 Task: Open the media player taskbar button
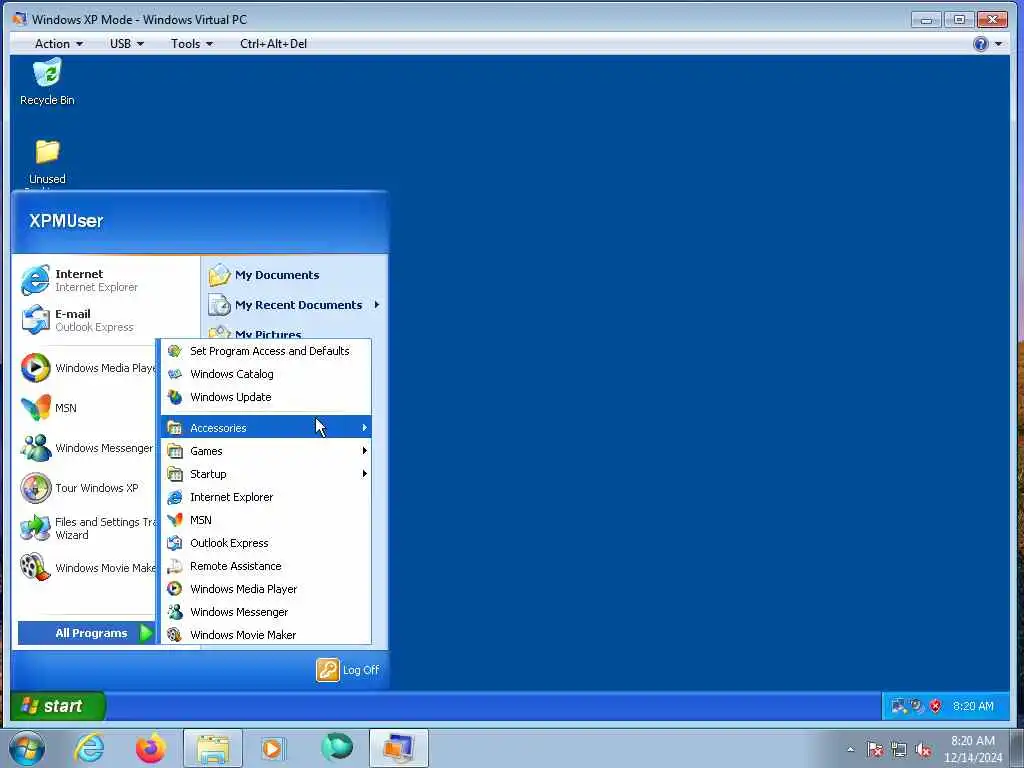tap(274, 748)
